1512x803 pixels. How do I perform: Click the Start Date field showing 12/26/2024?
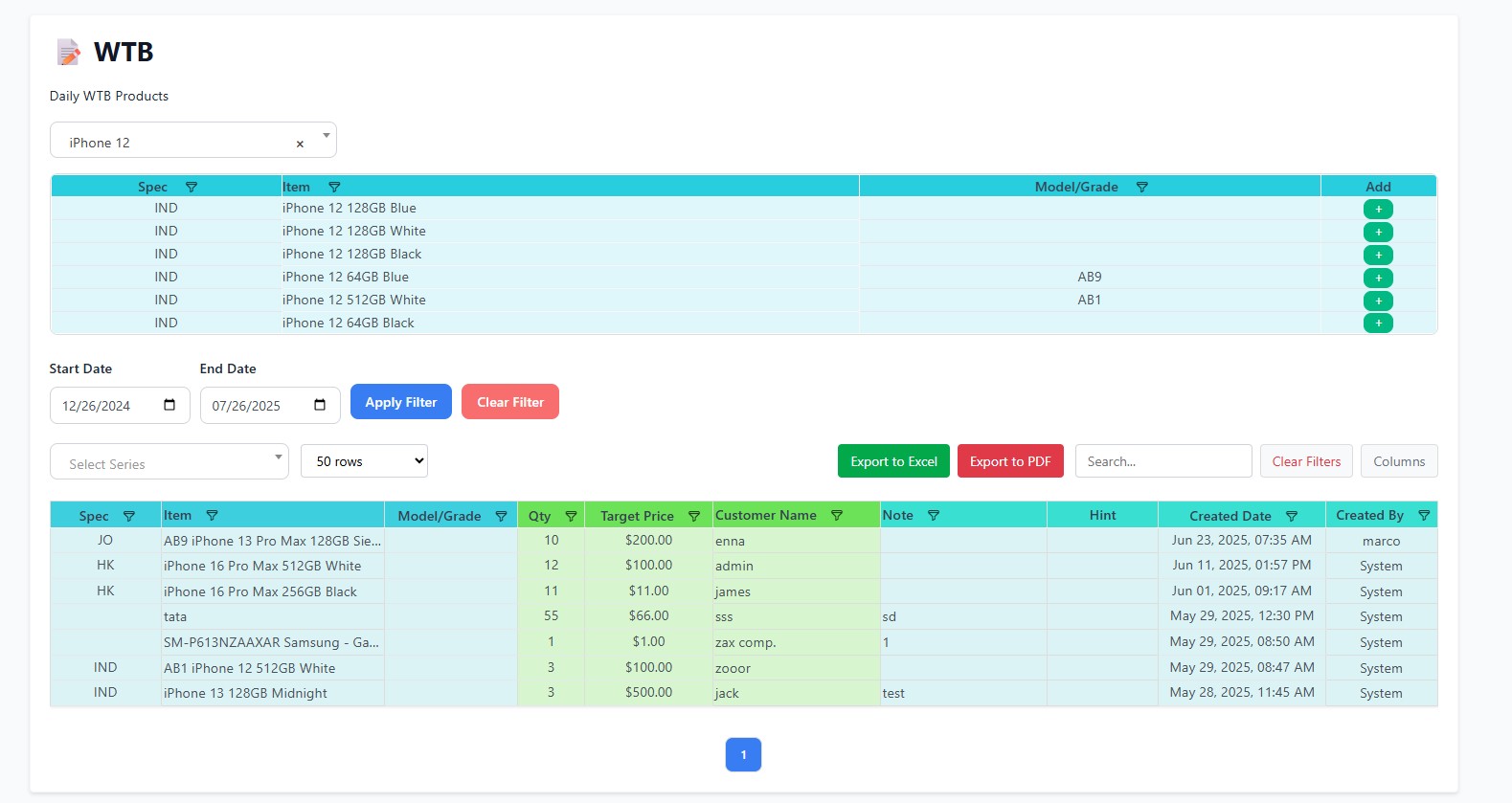(120, 405)
